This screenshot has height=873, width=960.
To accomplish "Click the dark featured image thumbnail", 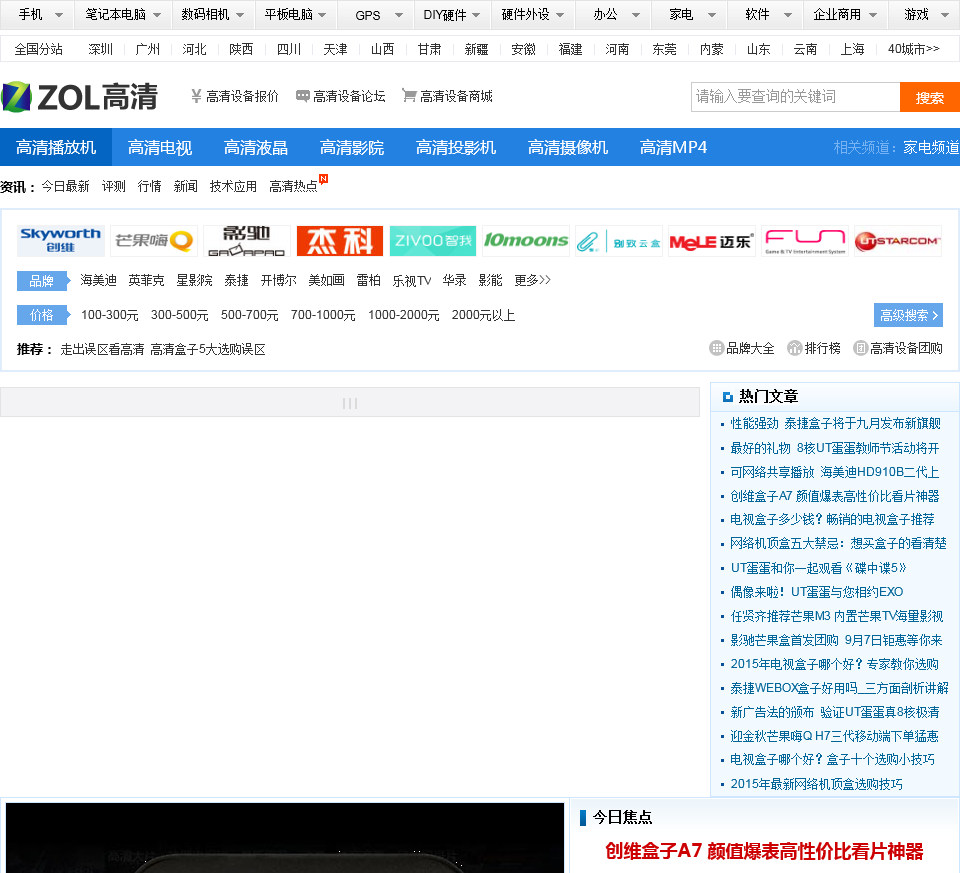I will [285, 837].
